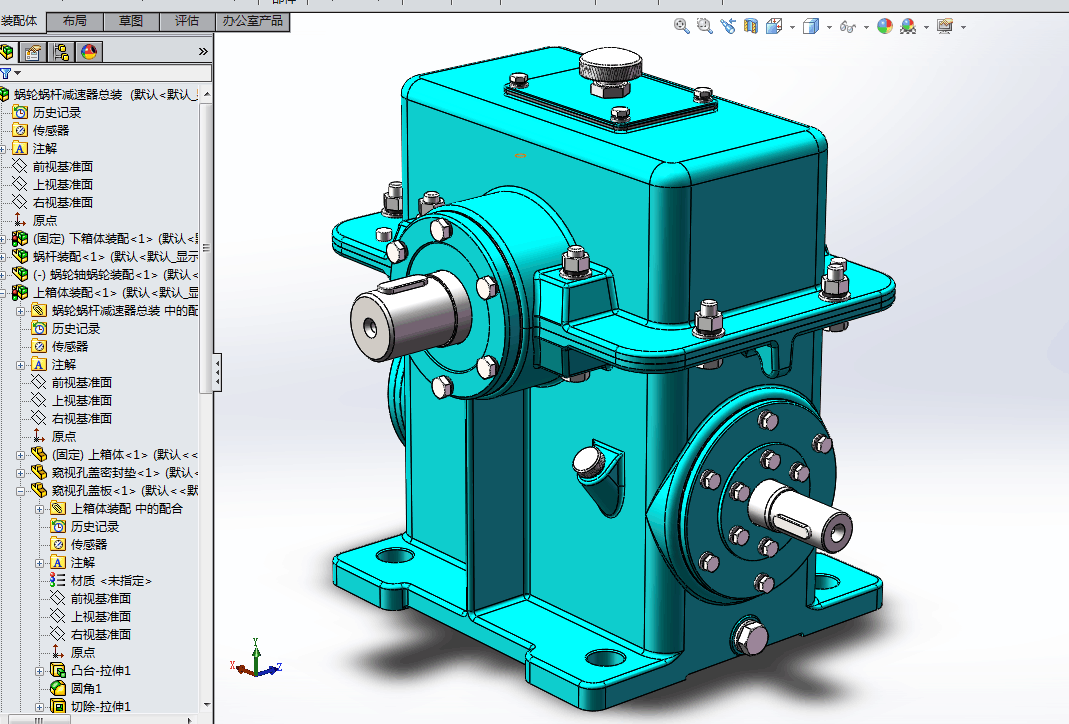Click the panel expand double-arrow button
The height and width of the screenshot is (724, 1069).
(203, 51)
